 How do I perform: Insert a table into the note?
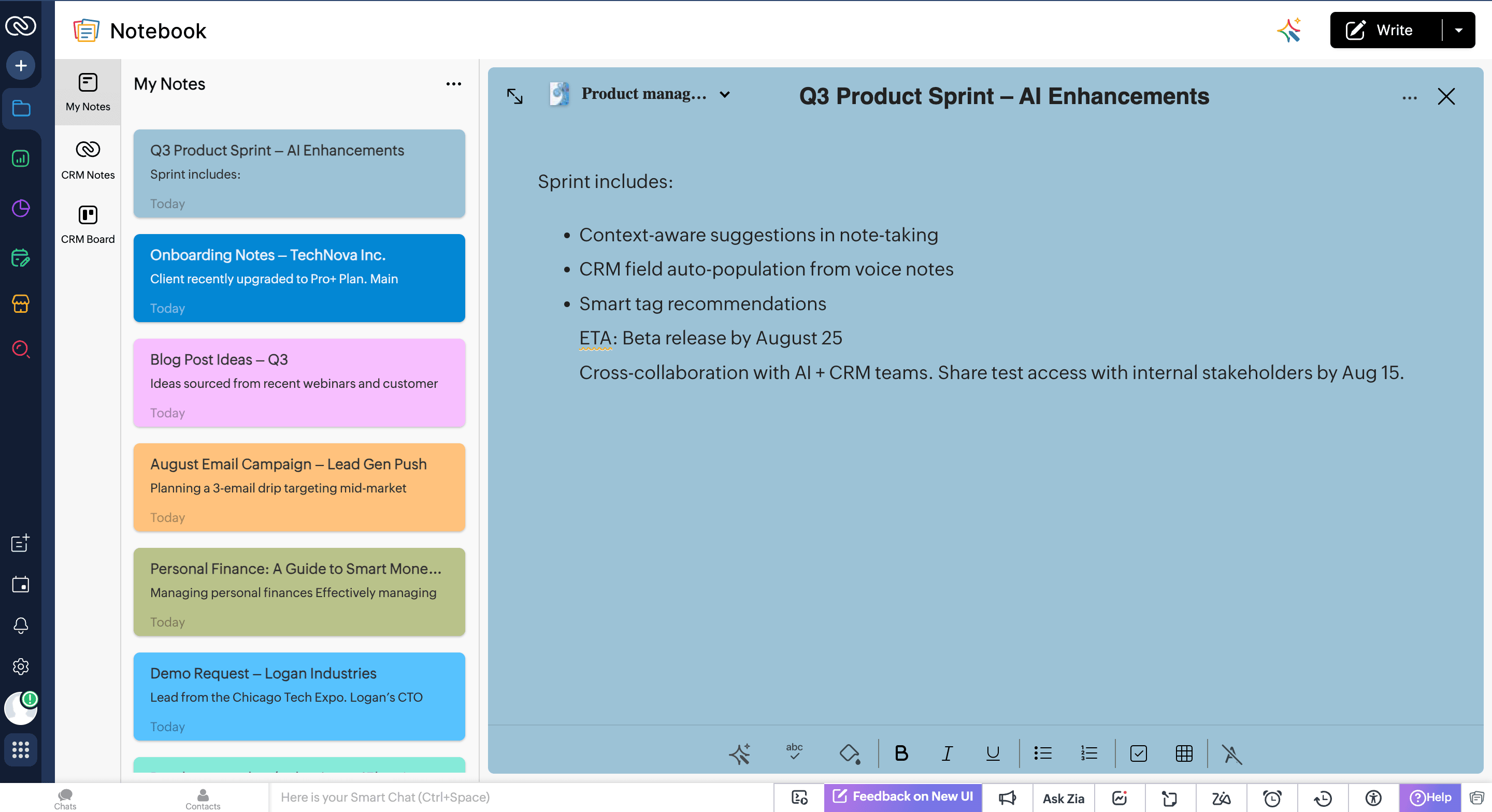tap(1184, 753)
